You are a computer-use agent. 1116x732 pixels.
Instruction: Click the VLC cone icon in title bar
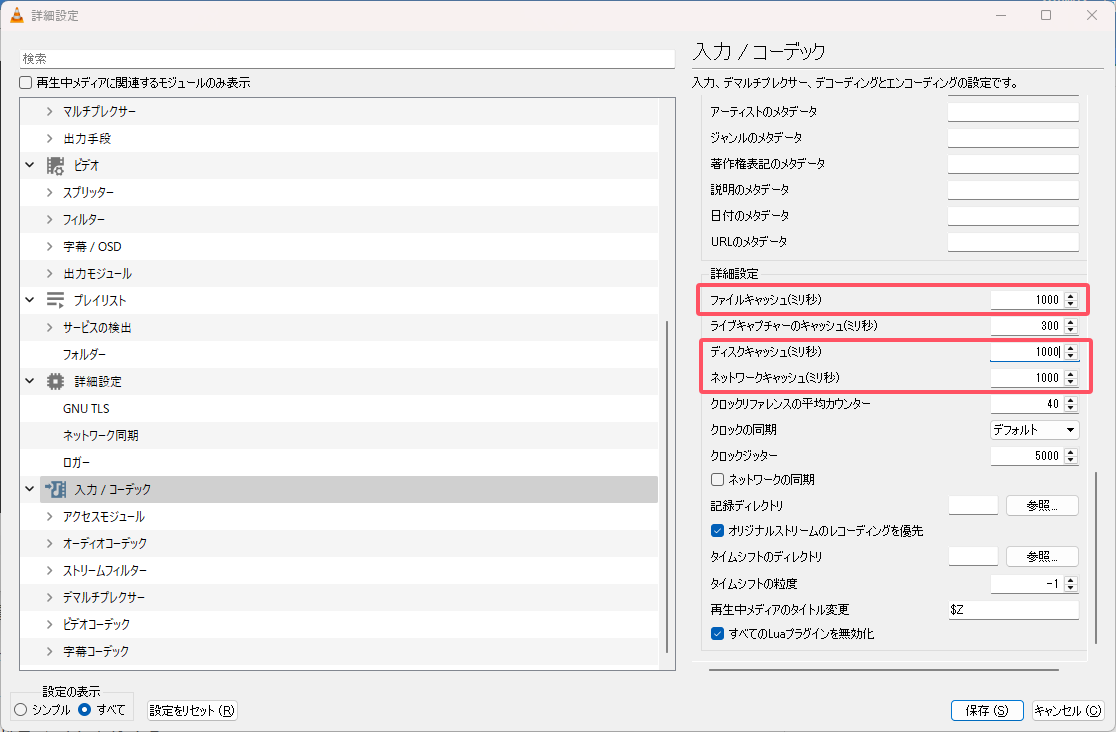click(x=17, y=16)
